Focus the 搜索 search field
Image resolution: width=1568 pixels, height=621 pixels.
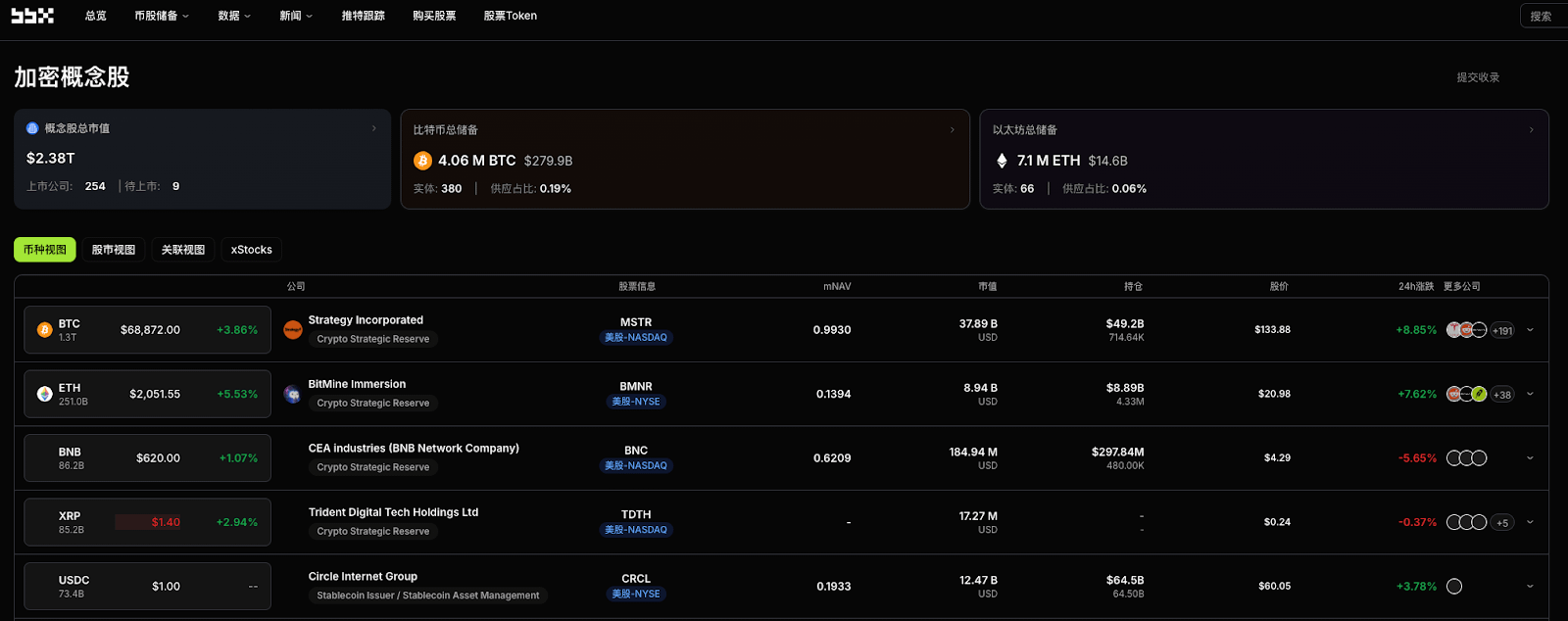pos(1544,16)
